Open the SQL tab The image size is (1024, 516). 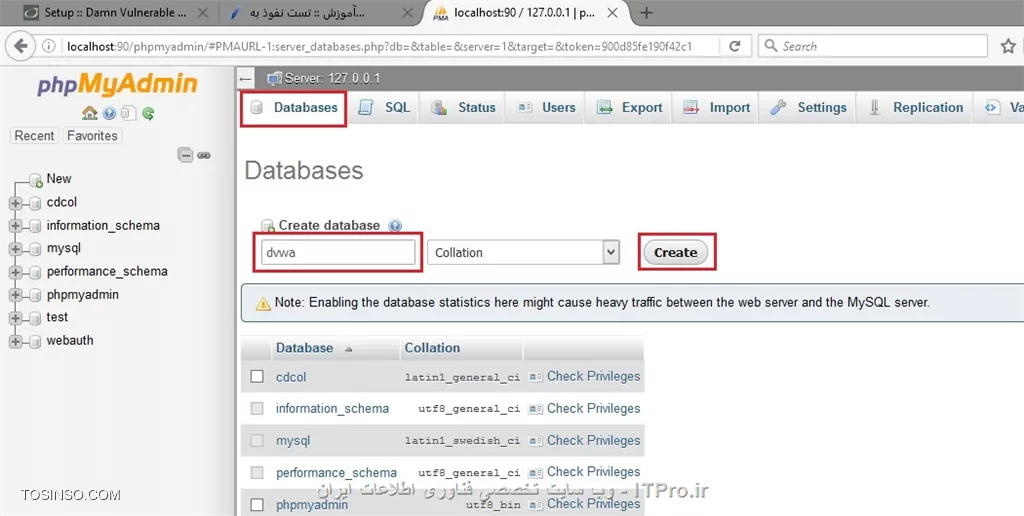point(384,108)
